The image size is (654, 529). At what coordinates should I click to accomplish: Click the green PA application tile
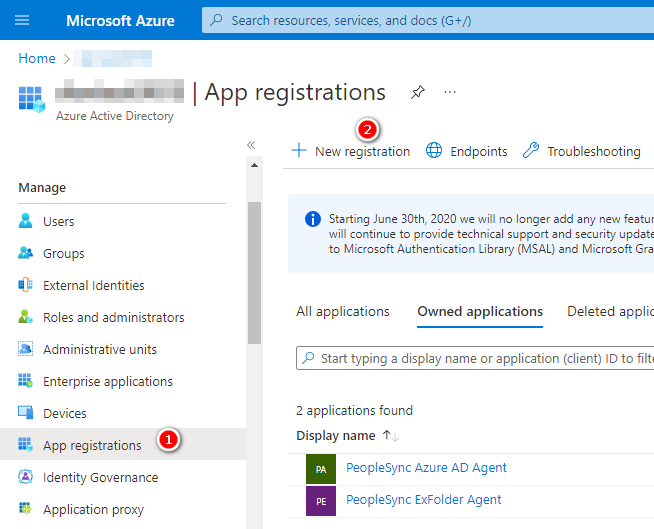pos(321,469)
